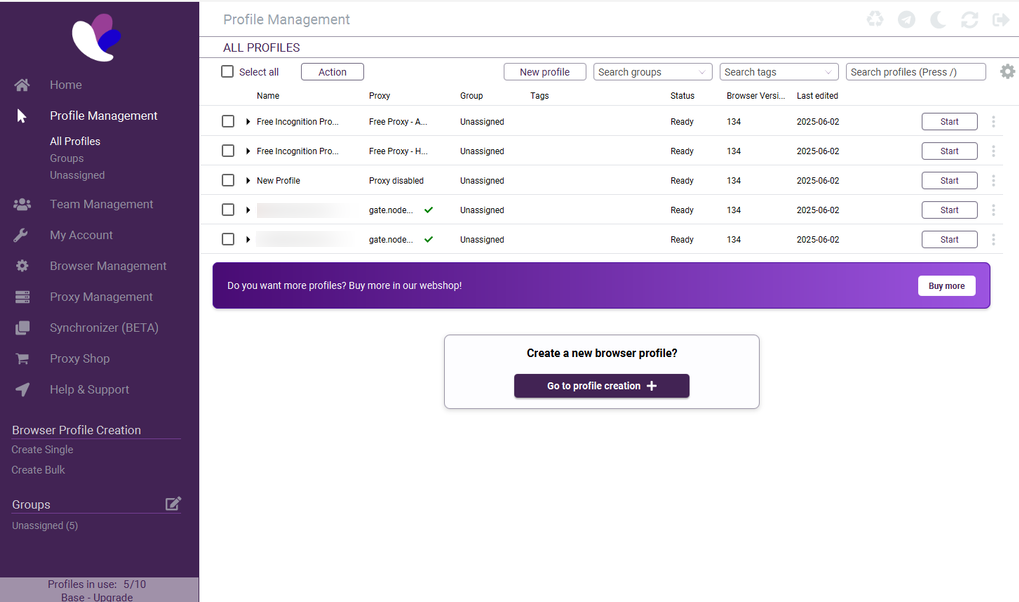The height and width of the screenshot is (602, 1019).
Task: Open the Create Bulk link
Action: pos(38,470)
